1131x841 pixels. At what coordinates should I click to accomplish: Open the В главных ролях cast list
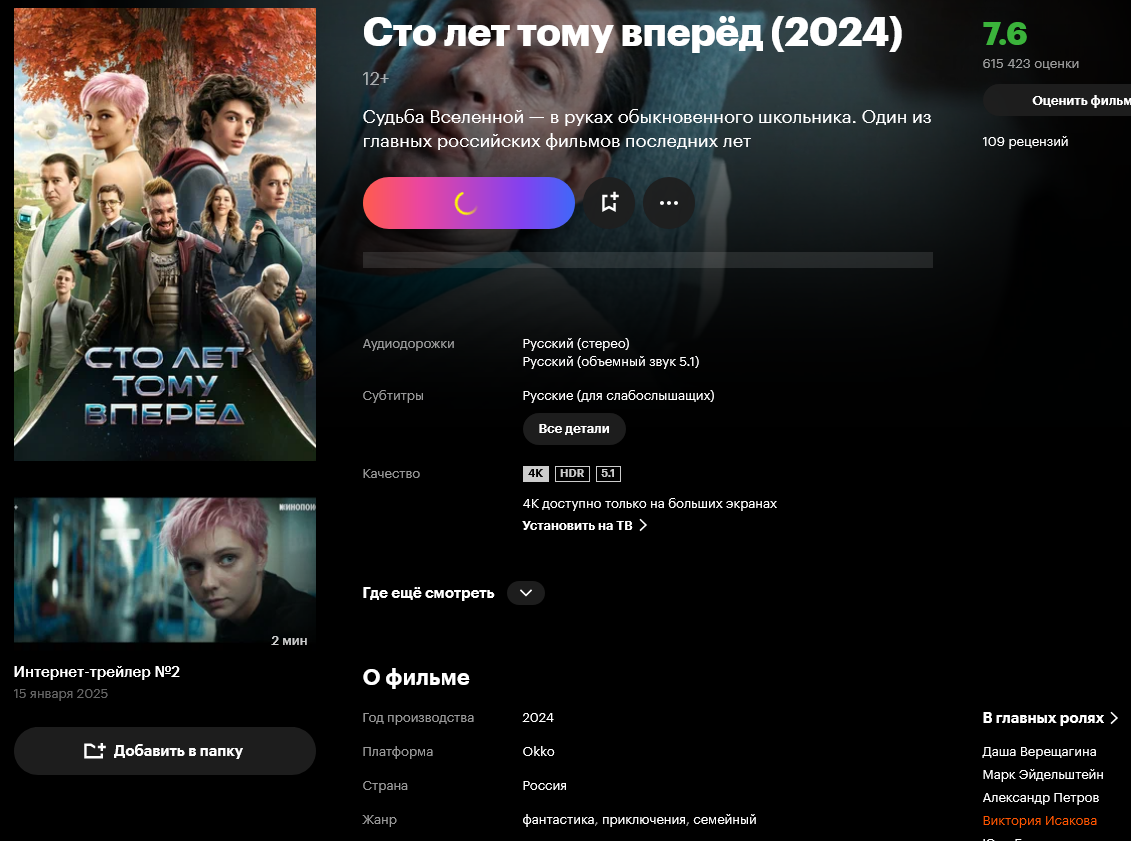coord(1049,718)
